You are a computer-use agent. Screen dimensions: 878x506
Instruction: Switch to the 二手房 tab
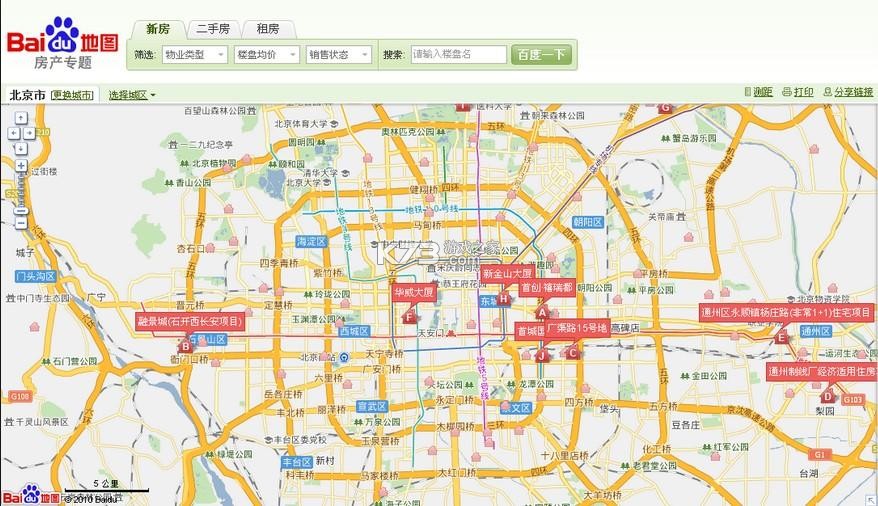[213, 29]
